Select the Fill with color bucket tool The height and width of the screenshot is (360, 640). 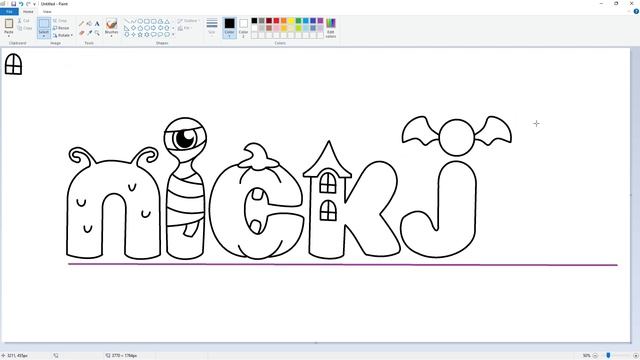point(89,23)
